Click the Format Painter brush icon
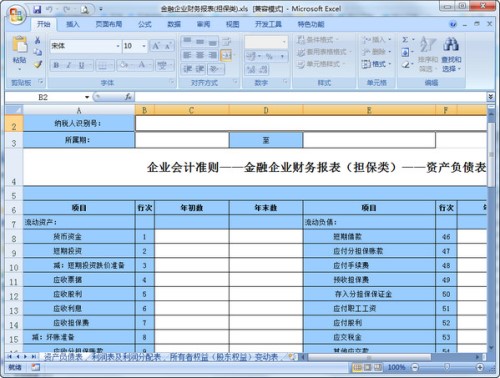The image size is (500, 378). pos(38,64)
